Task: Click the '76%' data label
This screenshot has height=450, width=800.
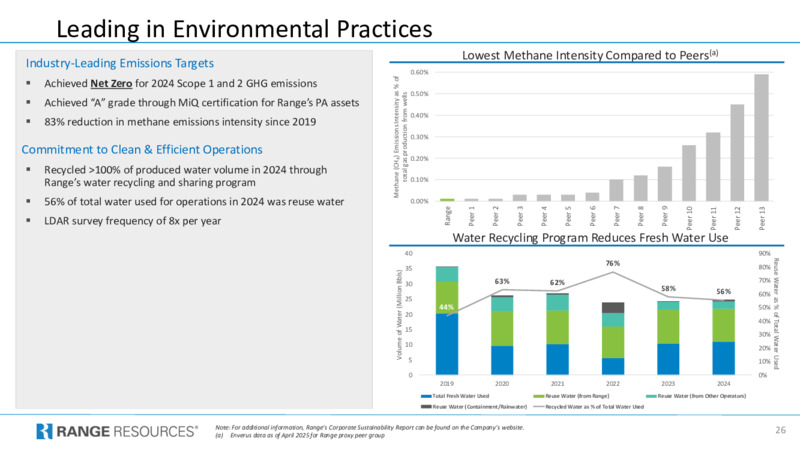Action: coord(613,263)
